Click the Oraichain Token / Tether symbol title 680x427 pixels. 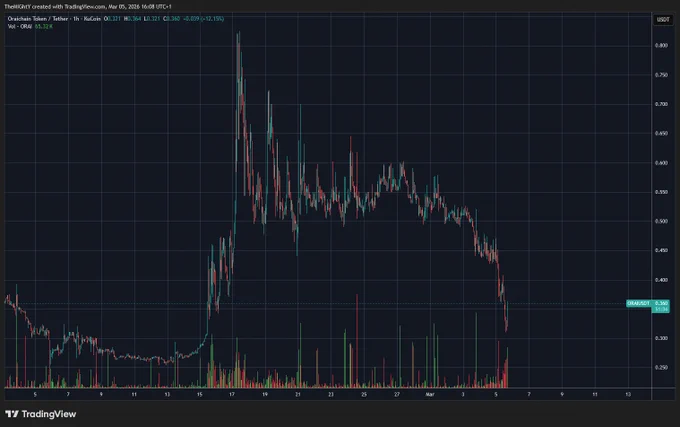[x=38, y=19]
